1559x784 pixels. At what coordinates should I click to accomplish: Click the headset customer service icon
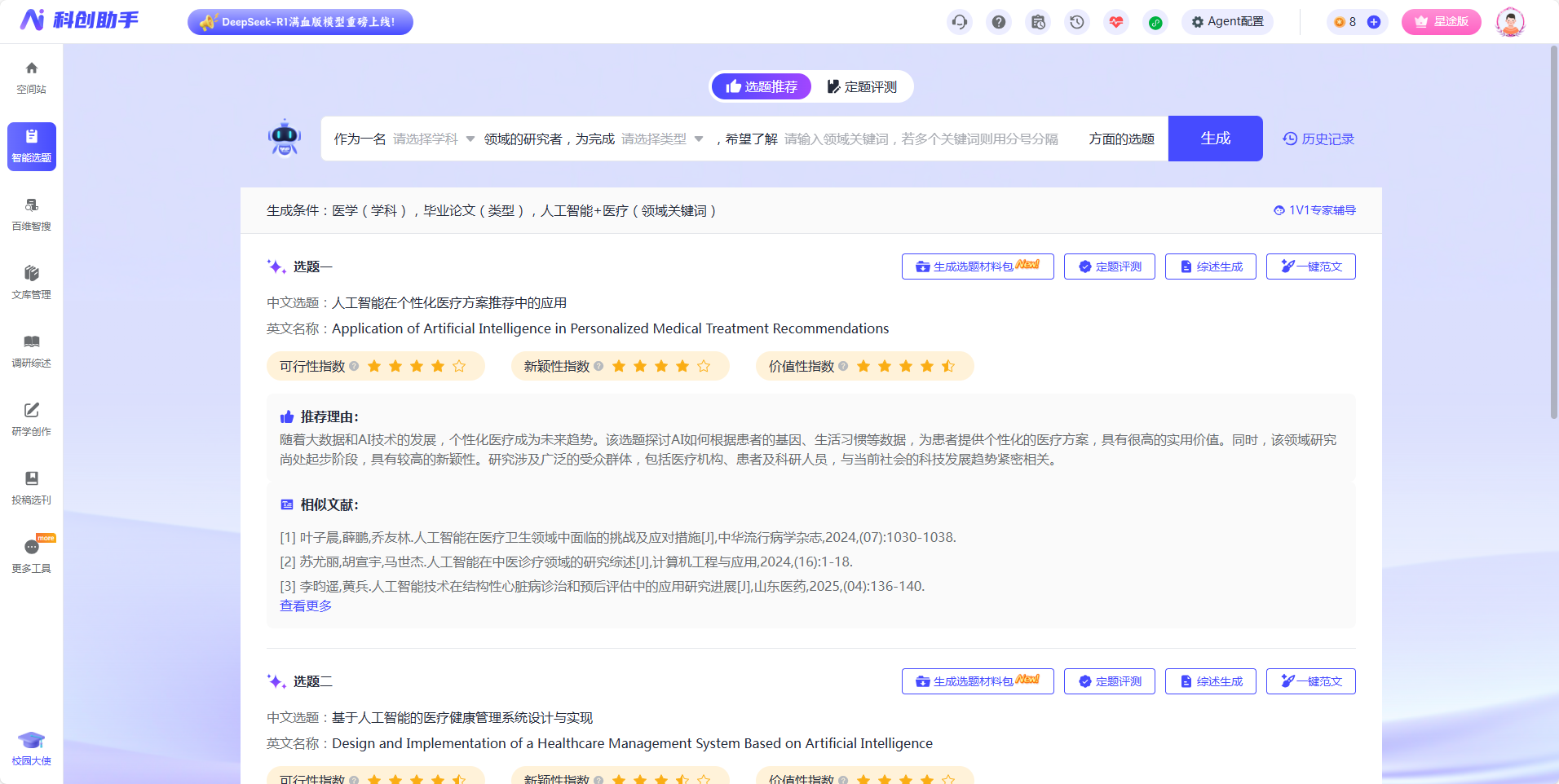[959, 22]
